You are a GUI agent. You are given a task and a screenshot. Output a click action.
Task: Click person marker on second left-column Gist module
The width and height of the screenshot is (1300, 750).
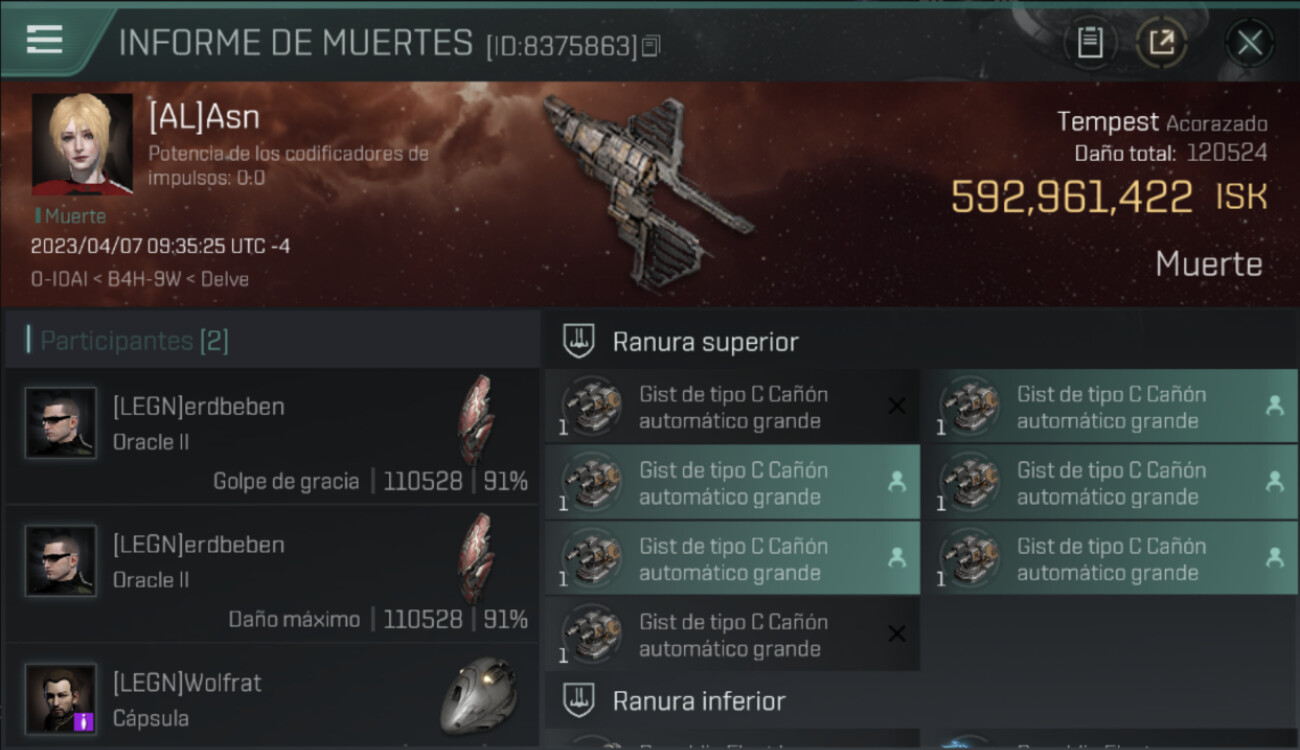(x=897, y=482)
